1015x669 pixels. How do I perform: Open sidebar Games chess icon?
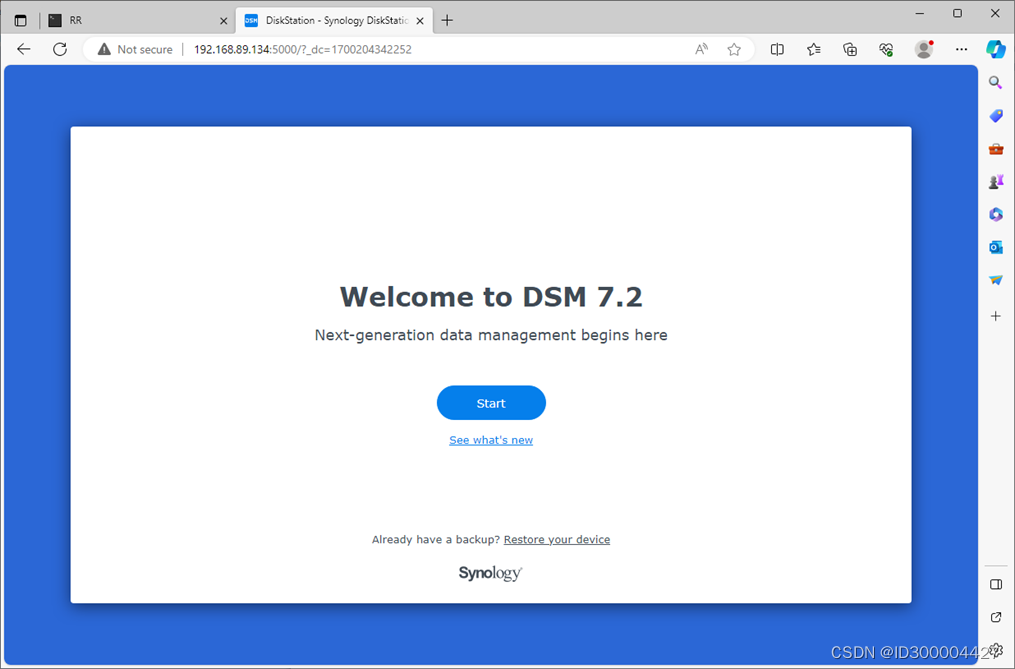pos(996,182)
